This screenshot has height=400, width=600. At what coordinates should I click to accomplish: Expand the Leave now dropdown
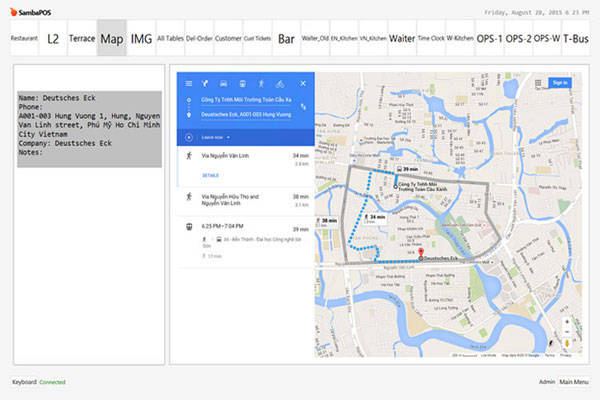pyautogui.click(x=213, y=136)
